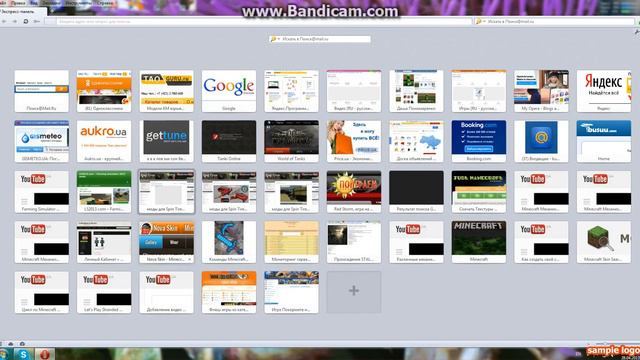Screen dimensions: 640x360
Task: Open the My Opera Blogs thumbnail
Action: [541, 91]
